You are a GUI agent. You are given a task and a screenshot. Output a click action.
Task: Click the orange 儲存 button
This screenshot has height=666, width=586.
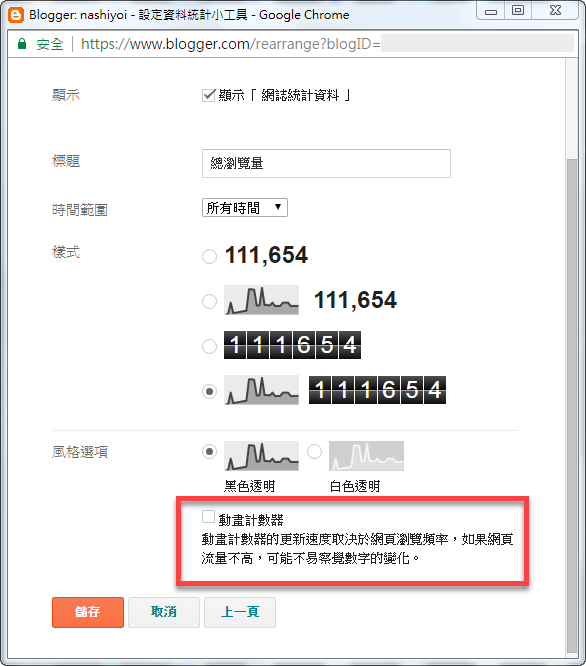[88, 612]
